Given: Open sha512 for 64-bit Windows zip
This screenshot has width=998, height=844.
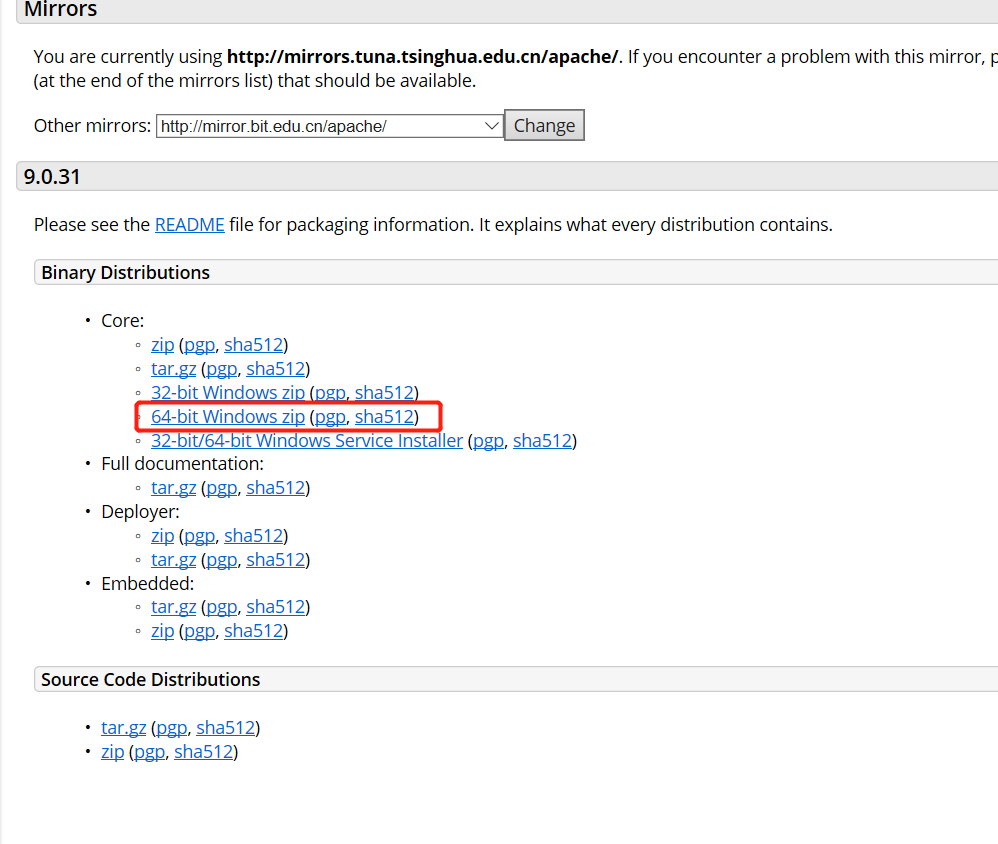Looking at the screenshot, I should [384, 417].
